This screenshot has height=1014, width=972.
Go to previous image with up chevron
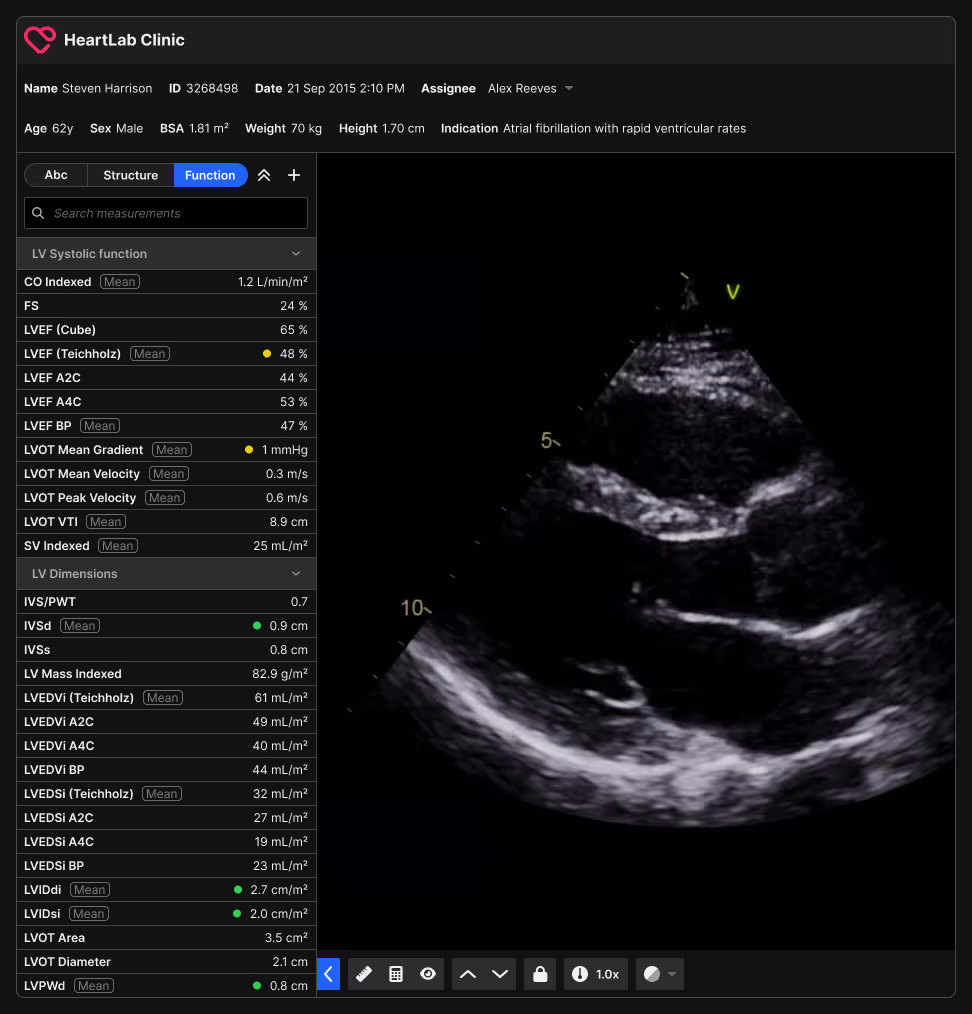[468, 974]
